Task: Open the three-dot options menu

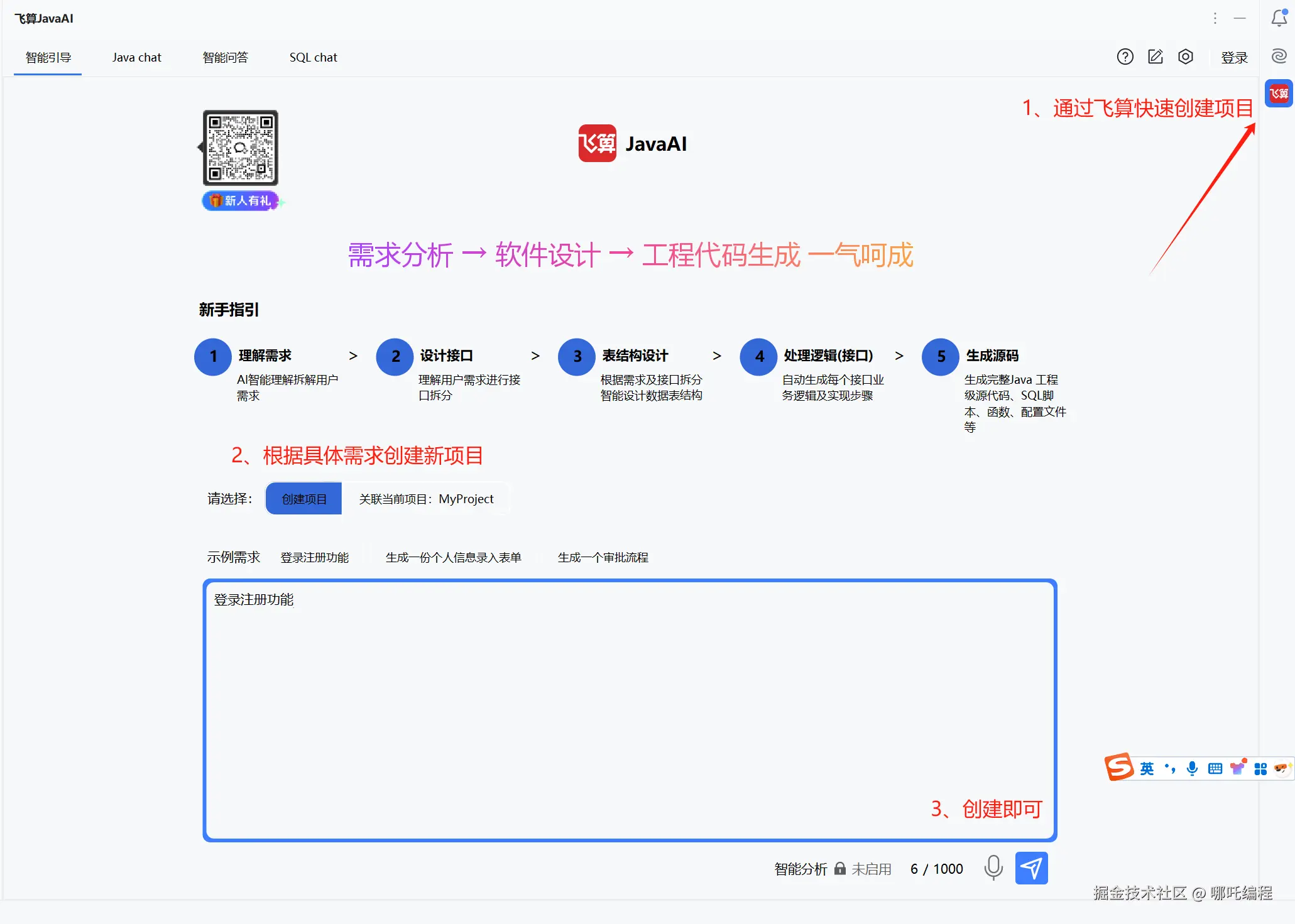Action: coord(1215,18)
